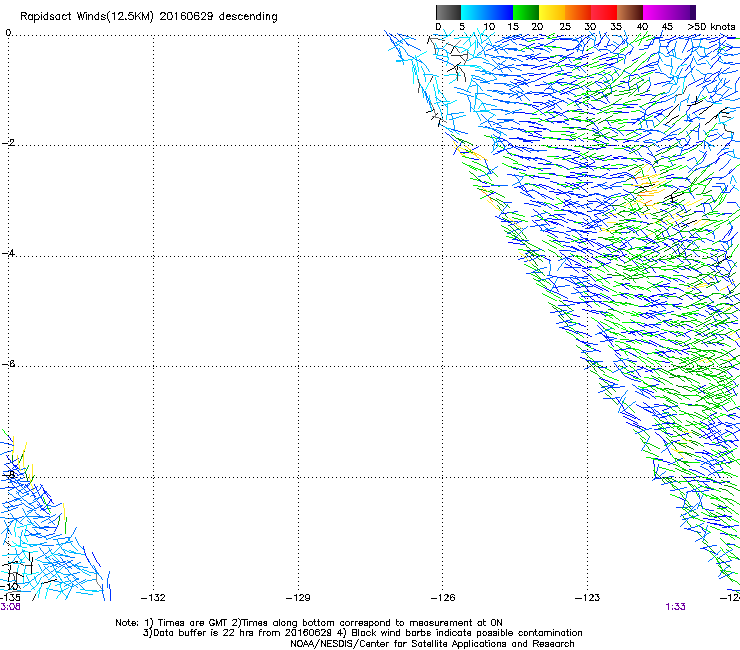This screenshot has height=650, width=740.
Task: Click the '15' color scale label
Action: pos(513,27)
